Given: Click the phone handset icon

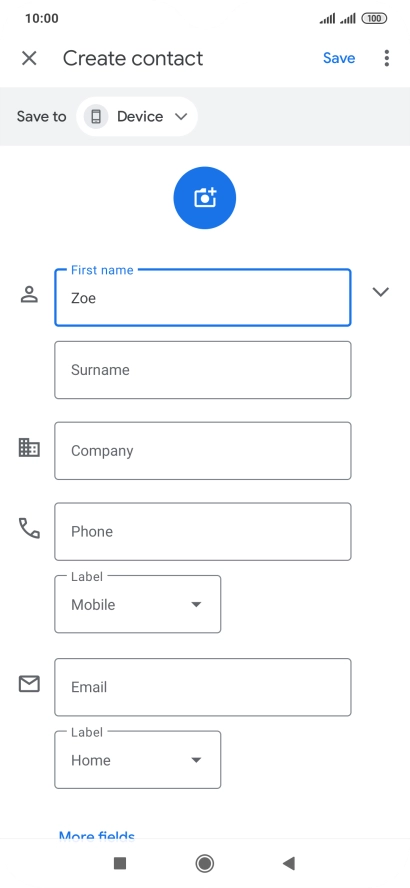Looking at the screenshot, I should [x=29, y=528].
